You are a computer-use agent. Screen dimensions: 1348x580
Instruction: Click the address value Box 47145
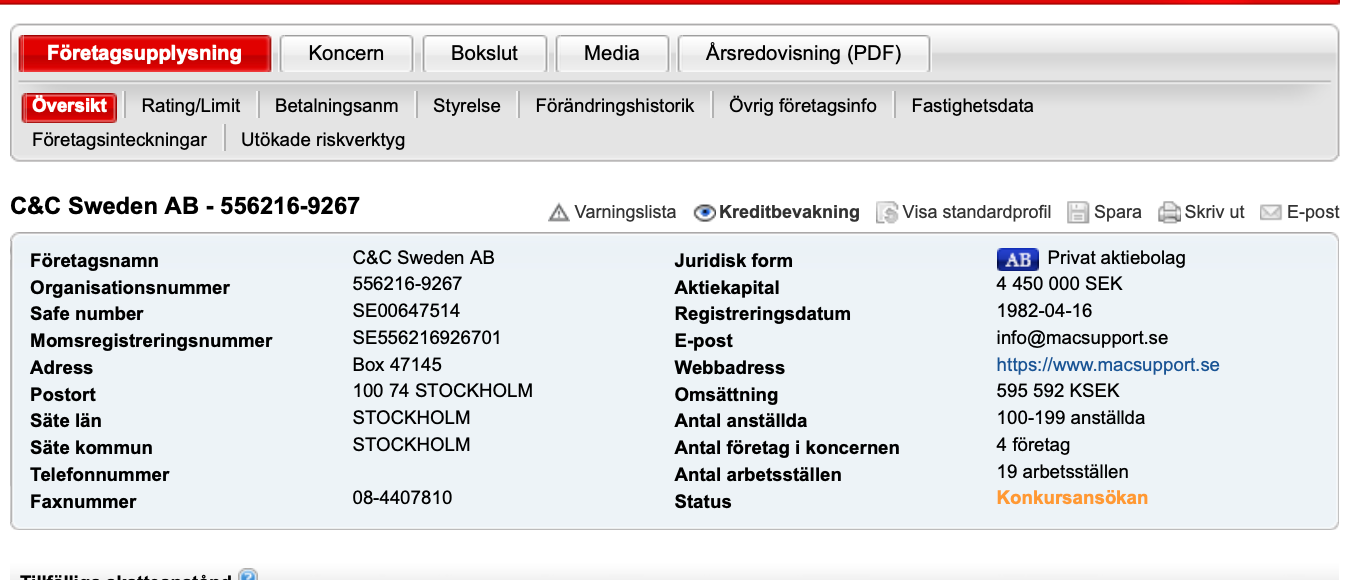tap(397, 364)
